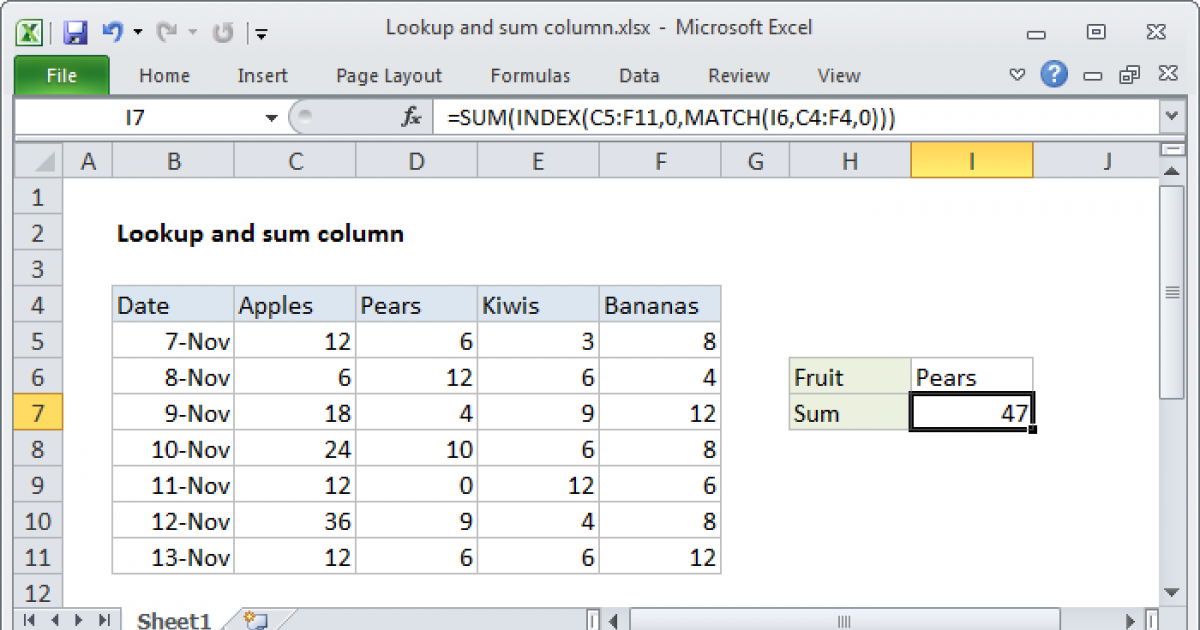The image size is (1200, 630).
Task: Click the Excel application icon in title bar
Action: (31, 32)
